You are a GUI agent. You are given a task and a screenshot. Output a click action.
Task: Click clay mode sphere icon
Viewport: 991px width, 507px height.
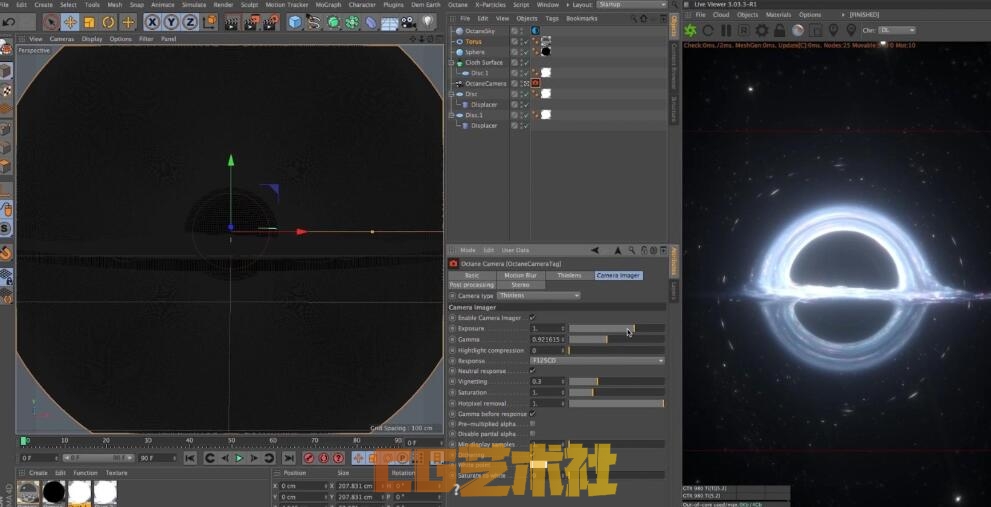pyautogui.click(x=798, y=30)
